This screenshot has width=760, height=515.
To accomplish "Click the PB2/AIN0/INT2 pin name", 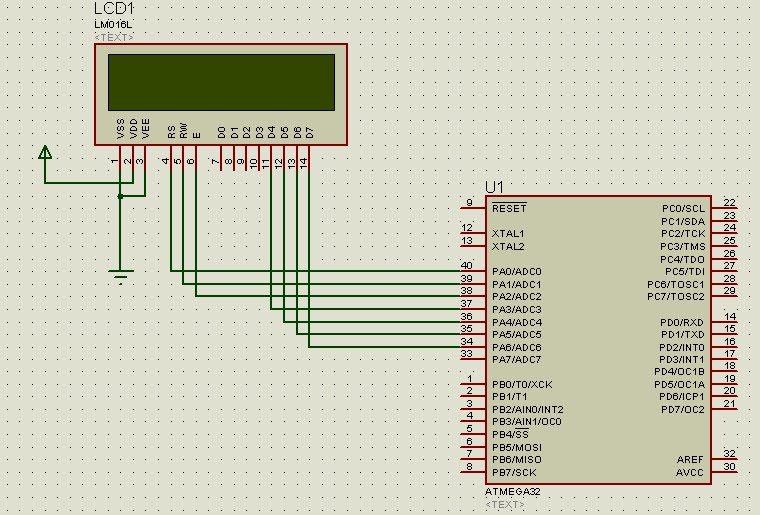I will coord(528,409).
